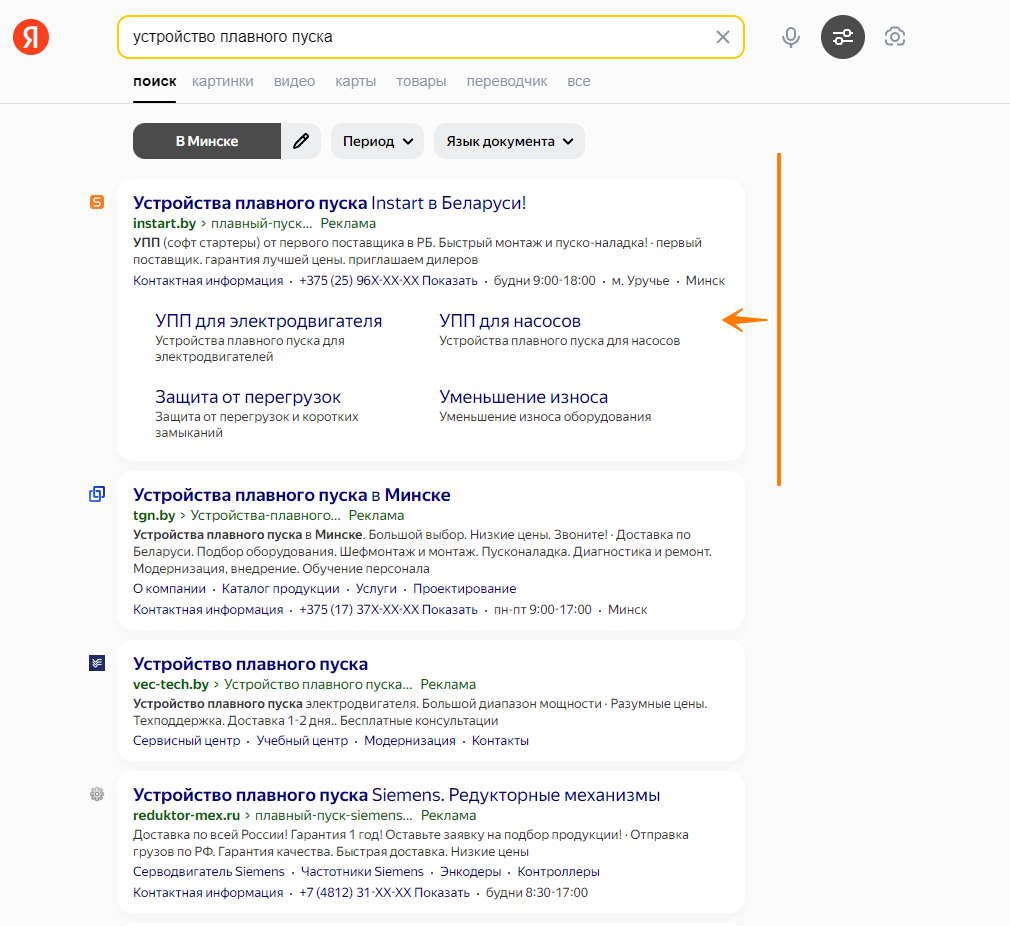The height and width of the screenshot is (926, 1010).
Task: Open the Yandex home logo
Action: pos(31,37)
